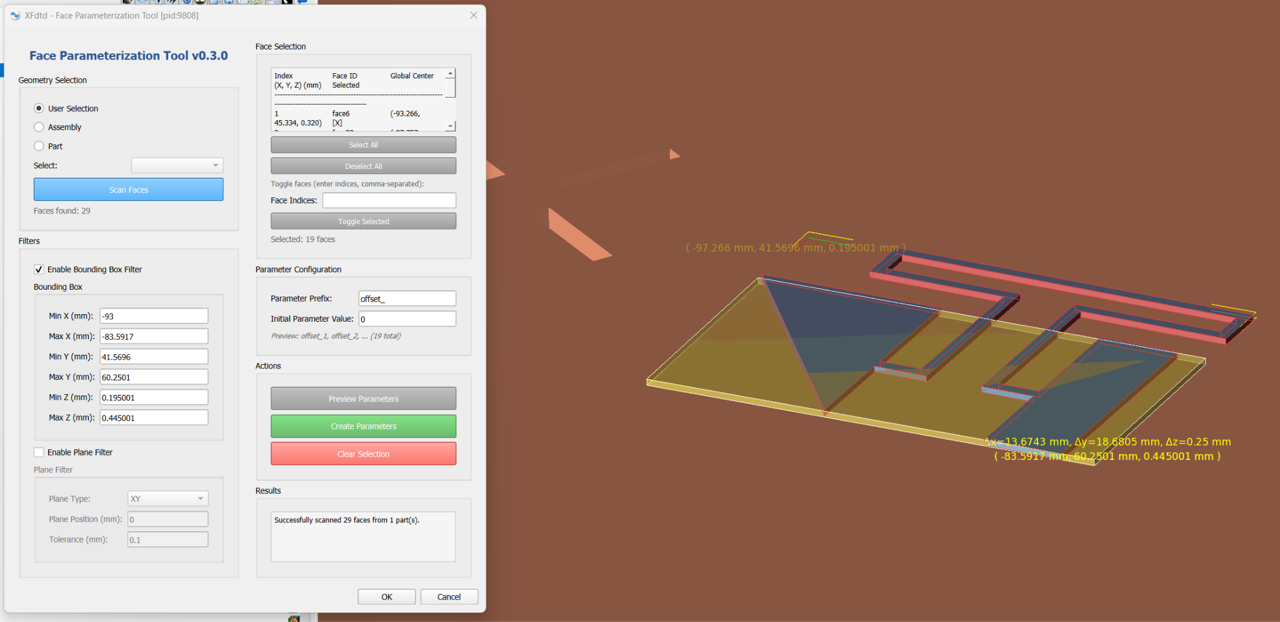Click the 'Faces found: 29' text
The image size is (1280, 622).
point(62,211)
